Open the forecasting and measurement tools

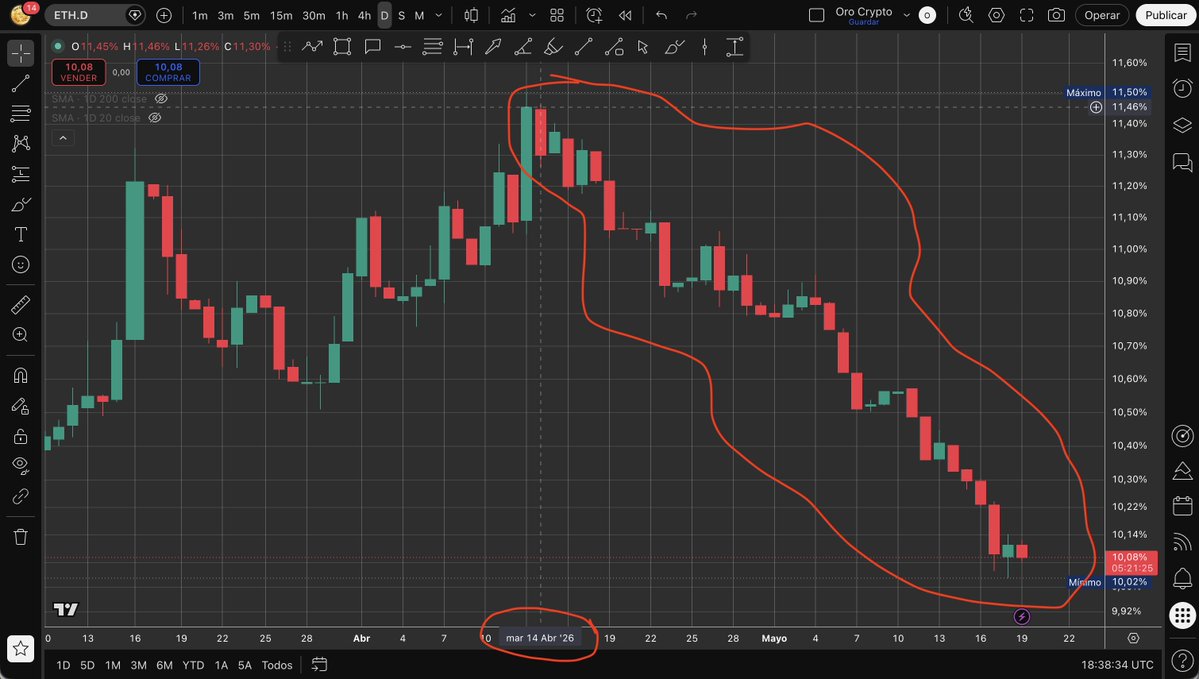pos(21,174)
